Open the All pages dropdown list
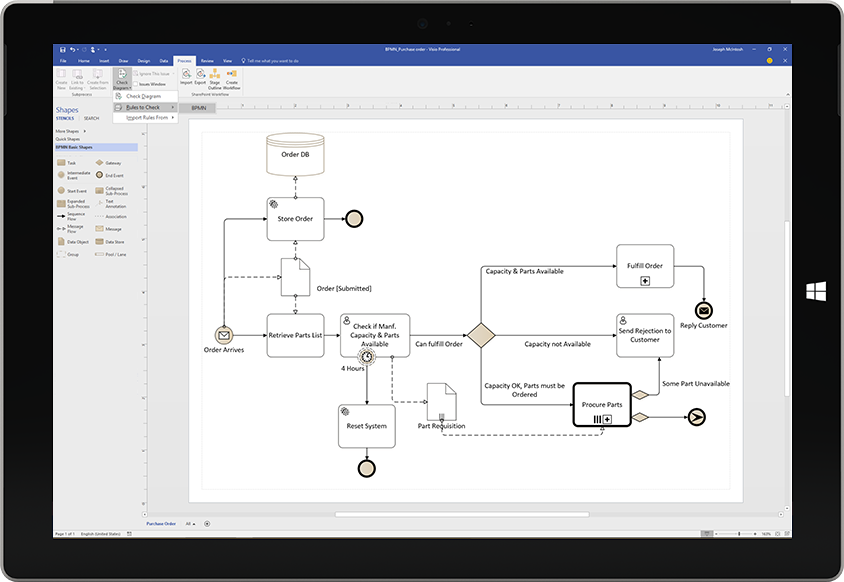The height and width of the screenshot is (582, 844). point(189,523)
